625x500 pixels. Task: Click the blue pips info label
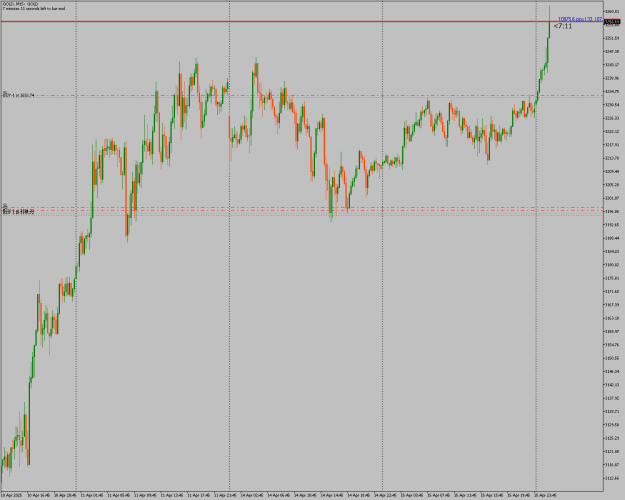(580, 19)
